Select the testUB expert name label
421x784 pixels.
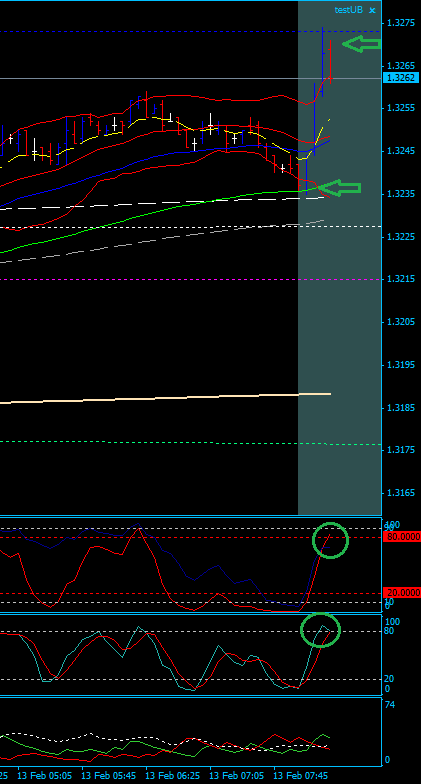(349, 10)
